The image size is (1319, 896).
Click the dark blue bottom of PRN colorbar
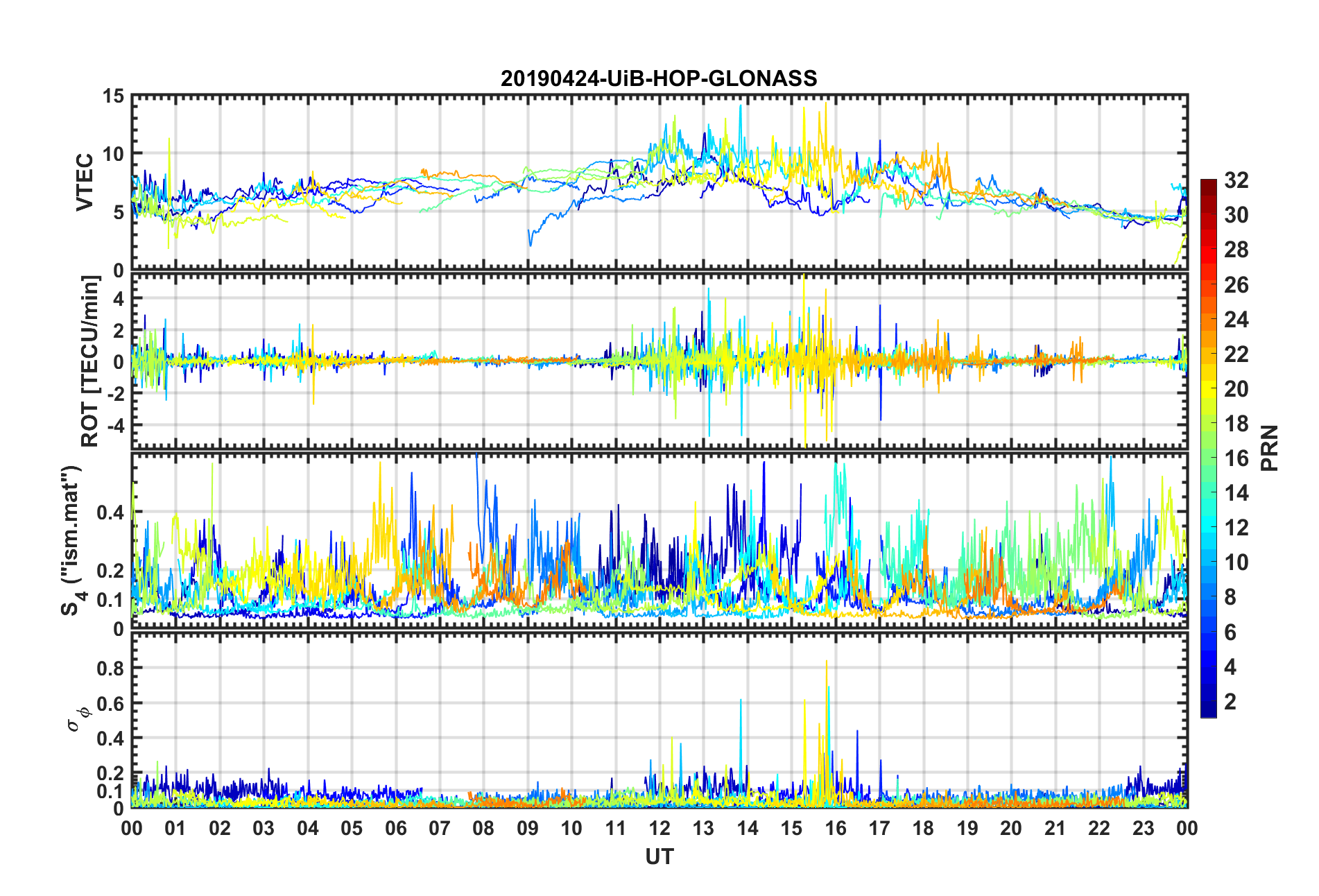pos(1209,709)
